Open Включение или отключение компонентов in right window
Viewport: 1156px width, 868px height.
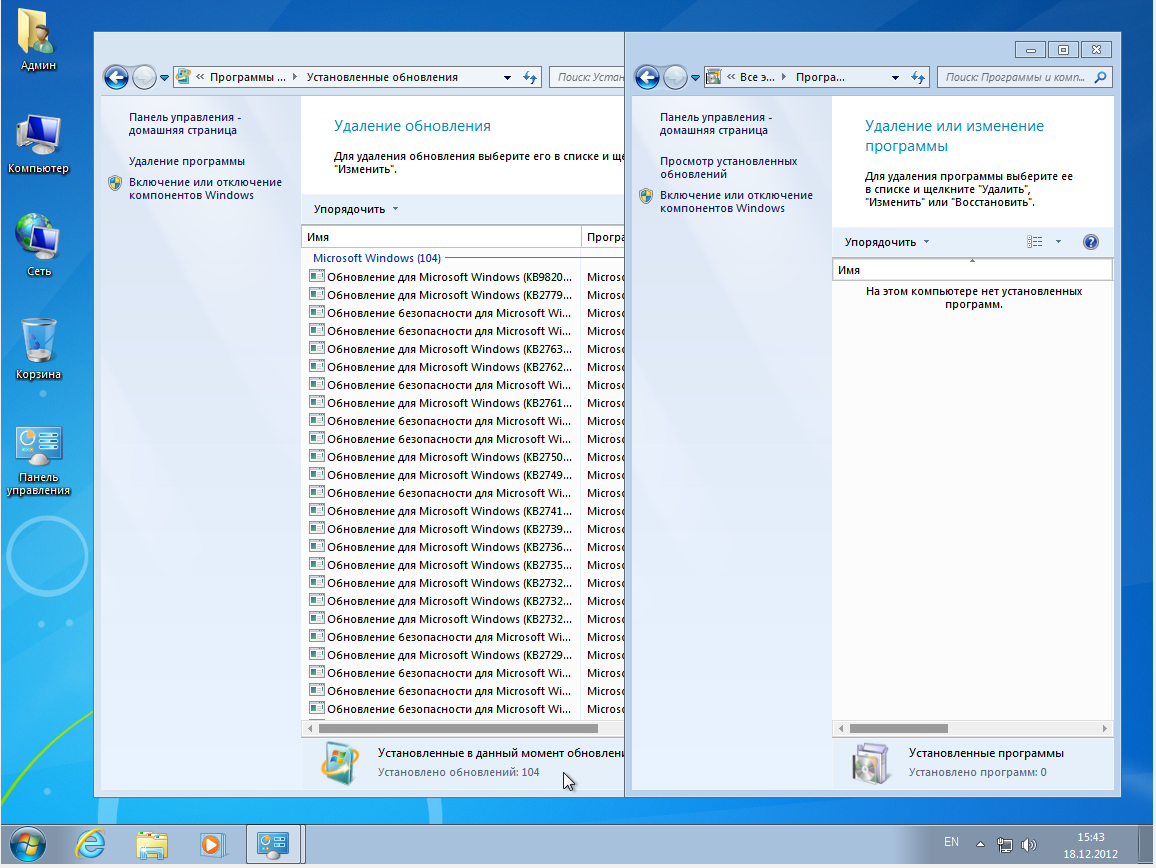(x=736, y=202)
